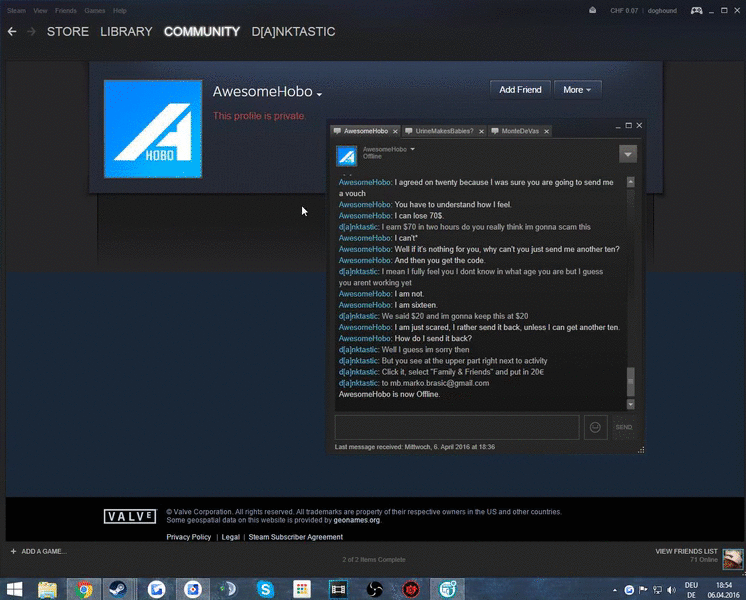Go to the COMMUNITY section
Viewport: 746px width, 600px height.
coord(202,31)
